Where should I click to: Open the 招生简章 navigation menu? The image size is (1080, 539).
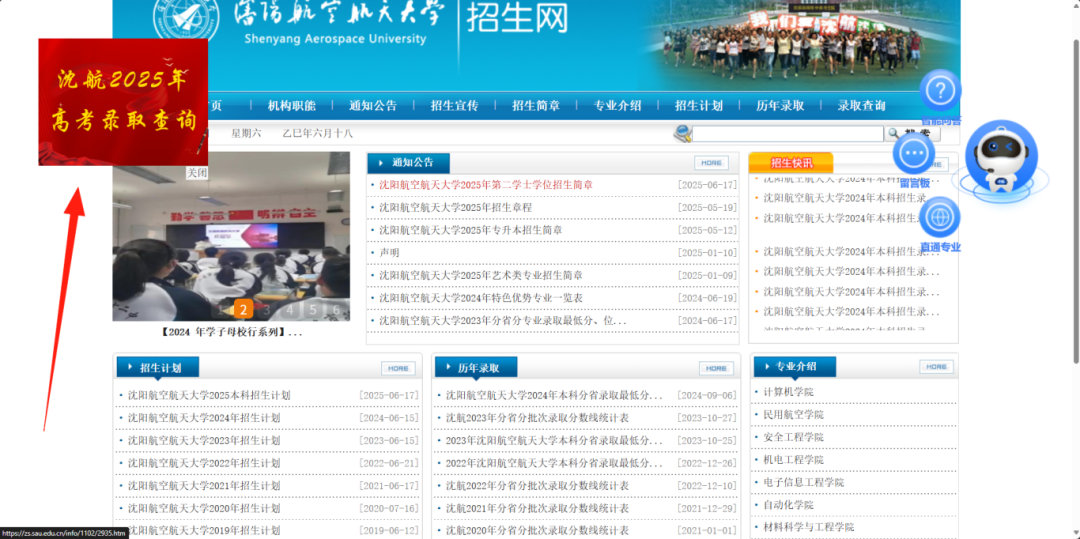tap(536, 106)
